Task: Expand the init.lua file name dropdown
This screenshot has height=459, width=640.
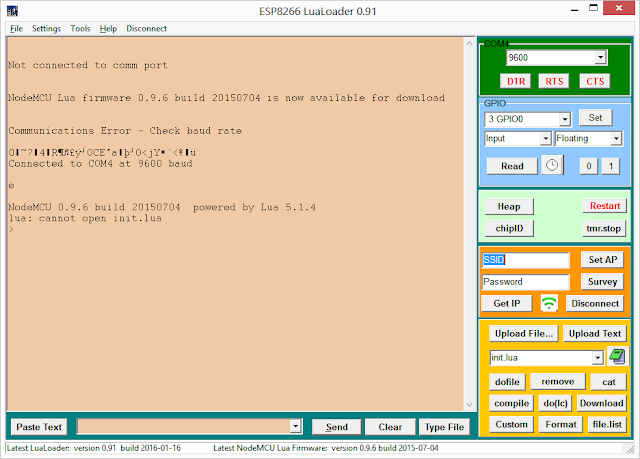Action: coord(598,358)
